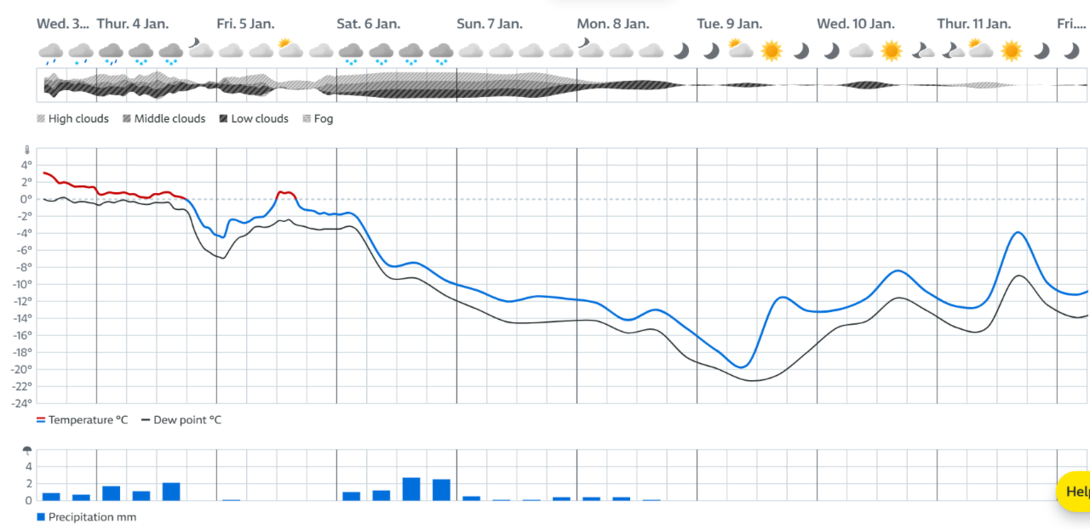Click the tallest precipitation bar on Thur. 4 Jan.
Viewport: 1090px width, 529px height.
(171, 491)
